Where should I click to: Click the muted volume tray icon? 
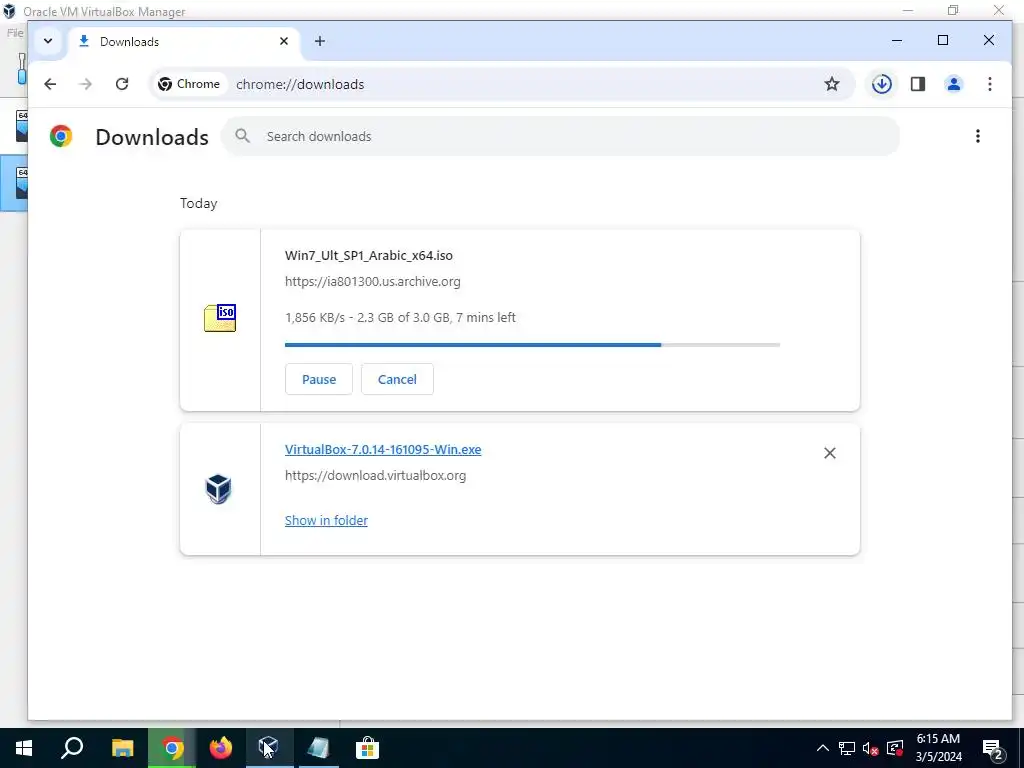click(871, 748)
